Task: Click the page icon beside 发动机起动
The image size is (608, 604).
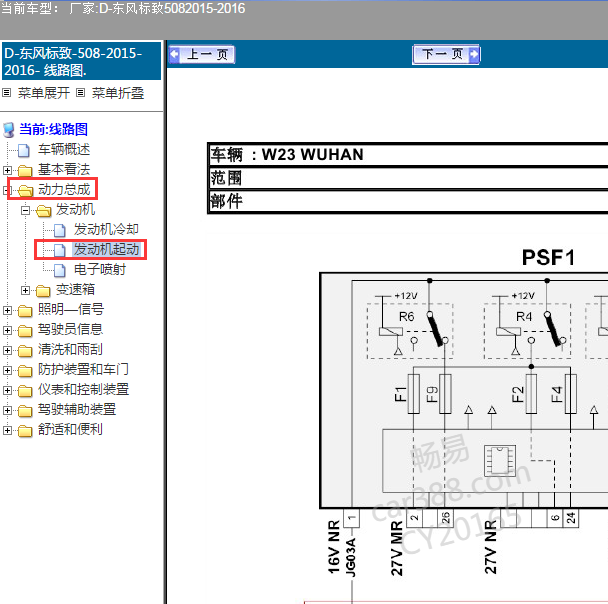Action: tap(60, 250)
